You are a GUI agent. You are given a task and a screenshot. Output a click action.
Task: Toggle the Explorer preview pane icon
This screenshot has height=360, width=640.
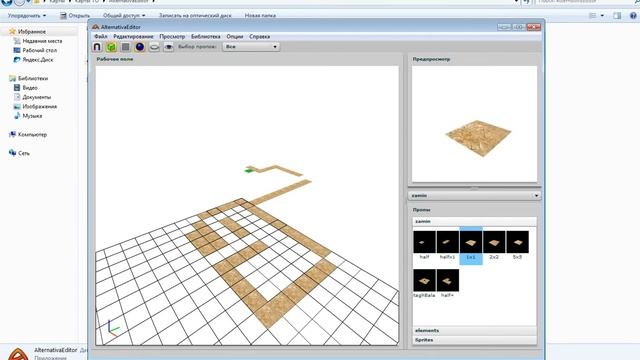617,16
